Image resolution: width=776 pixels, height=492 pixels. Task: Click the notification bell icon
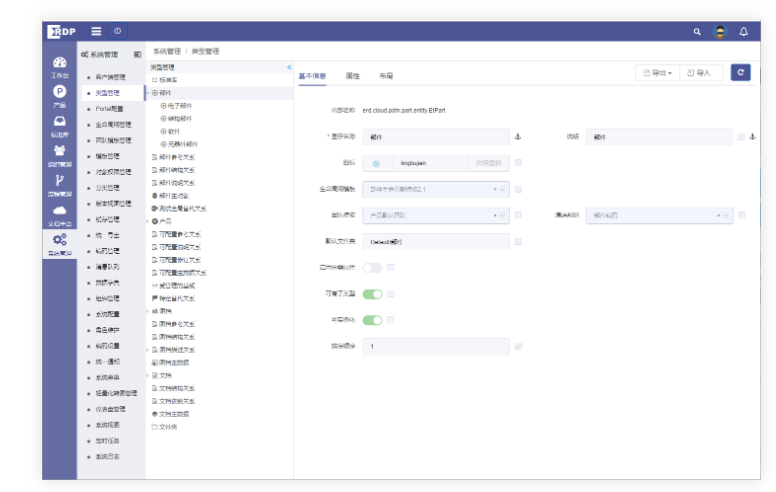[743, 32]
